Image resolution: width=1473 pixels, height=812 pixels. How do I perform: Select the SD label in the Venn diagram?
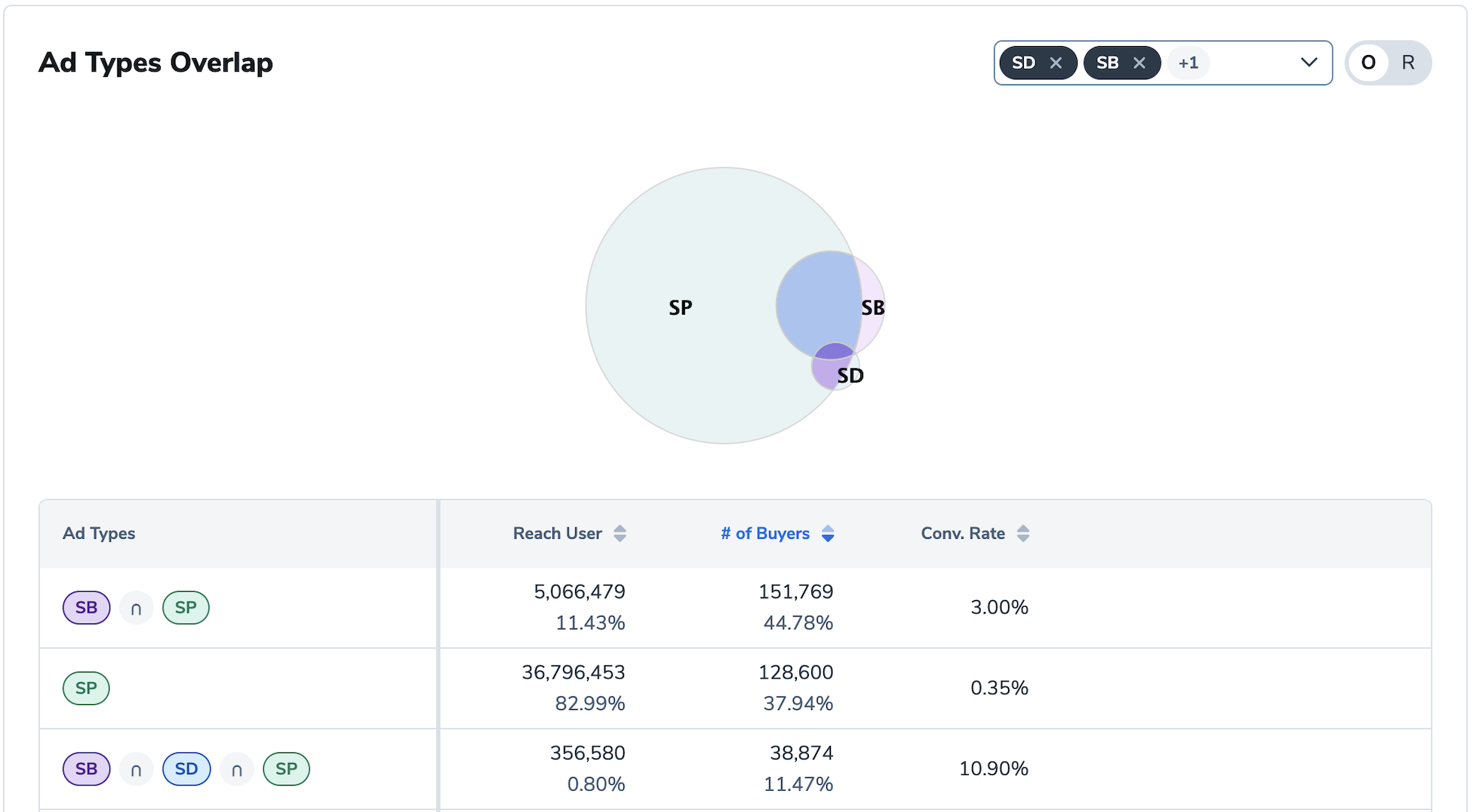(x=850, y=375)
